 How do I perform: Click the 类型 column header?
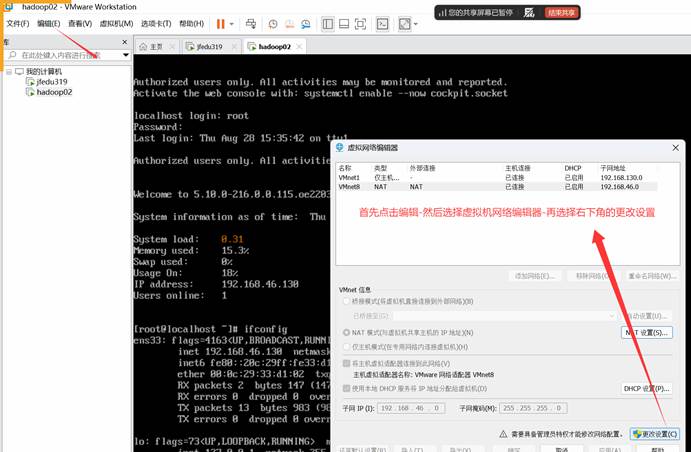point(380,168)
